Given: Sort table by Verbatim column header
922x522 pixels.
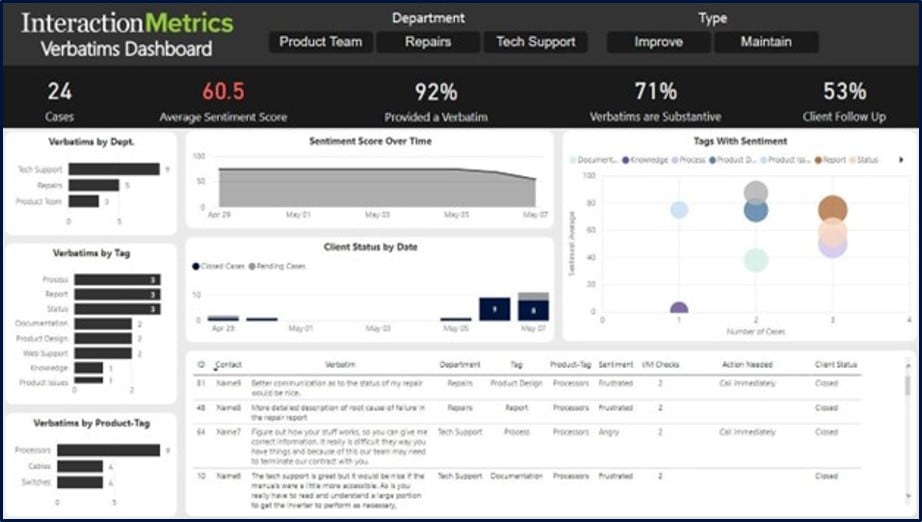Looking at the screenshot, I should 339,364.
